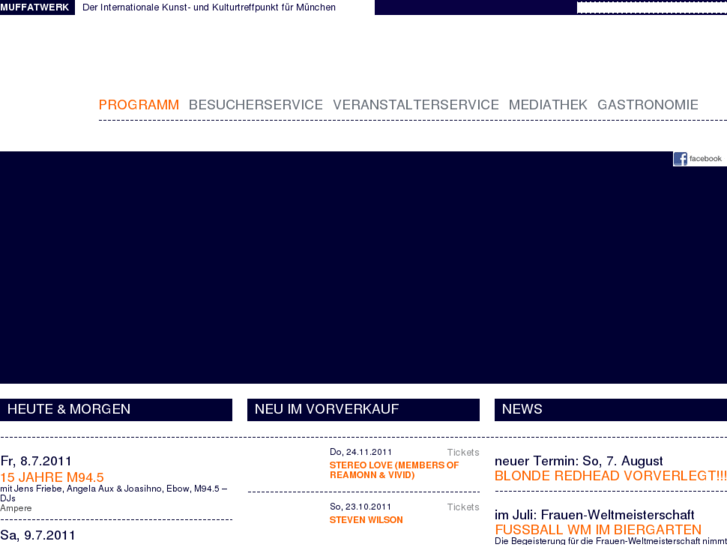
Task: Click Tickets for Do, 24.11.2011
Action: [x=463, y=452]
